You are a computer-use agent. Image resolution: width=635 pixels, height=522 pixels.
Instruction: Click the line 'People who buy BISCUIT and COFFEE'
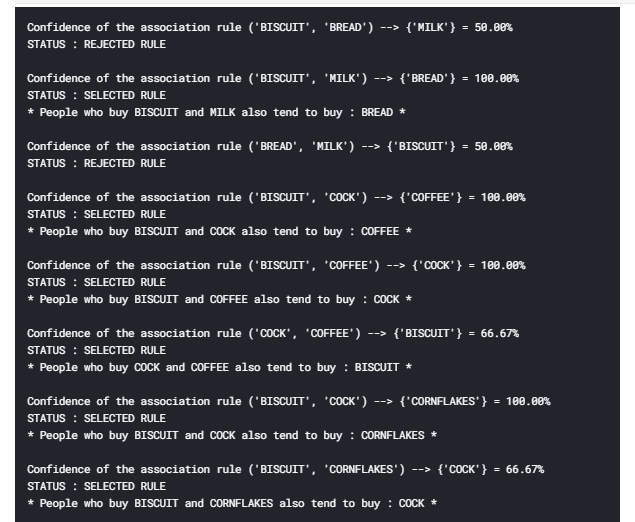tap(219, 299)
